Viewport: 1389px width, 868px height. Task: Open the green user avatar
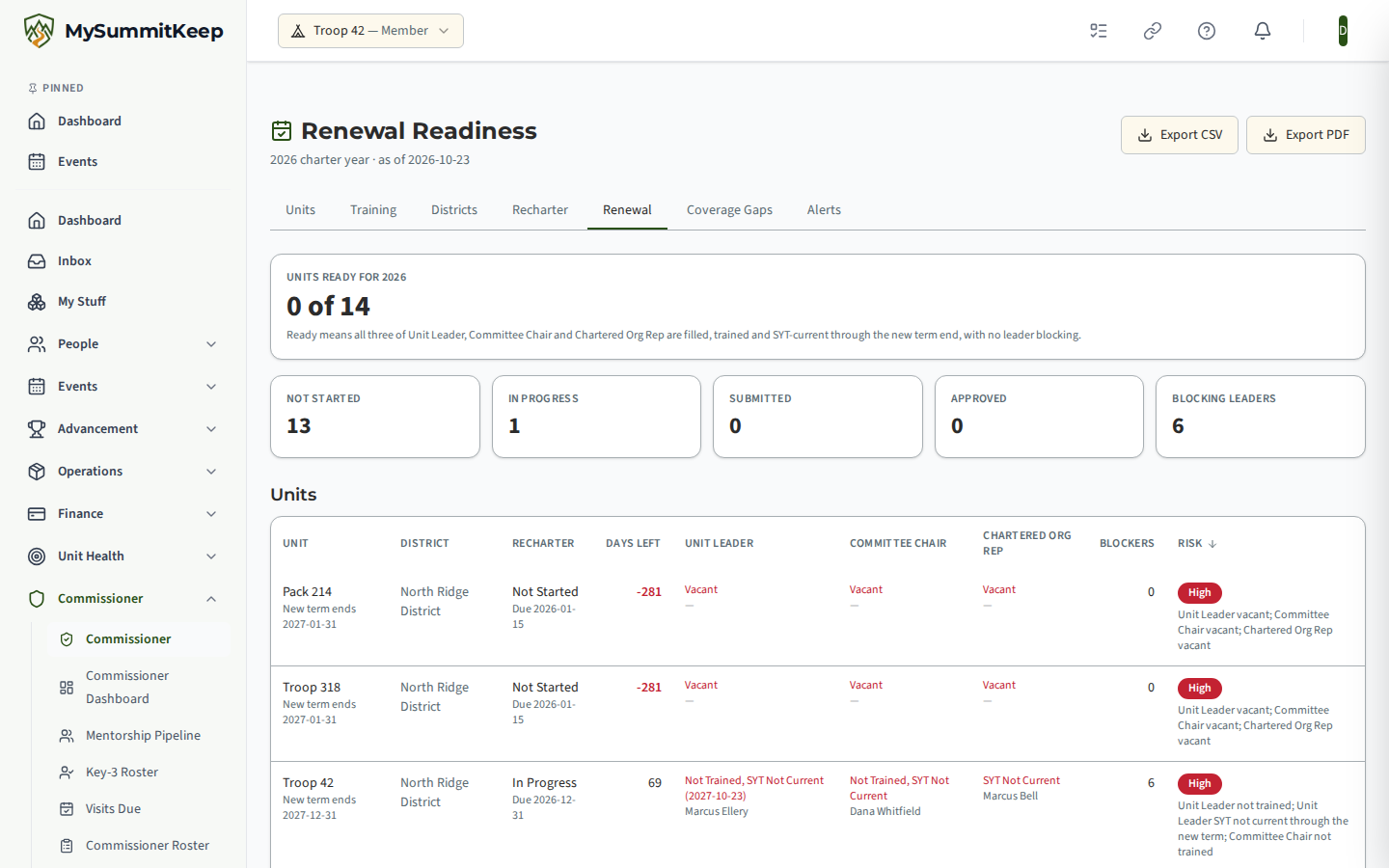pos(1343,31)
